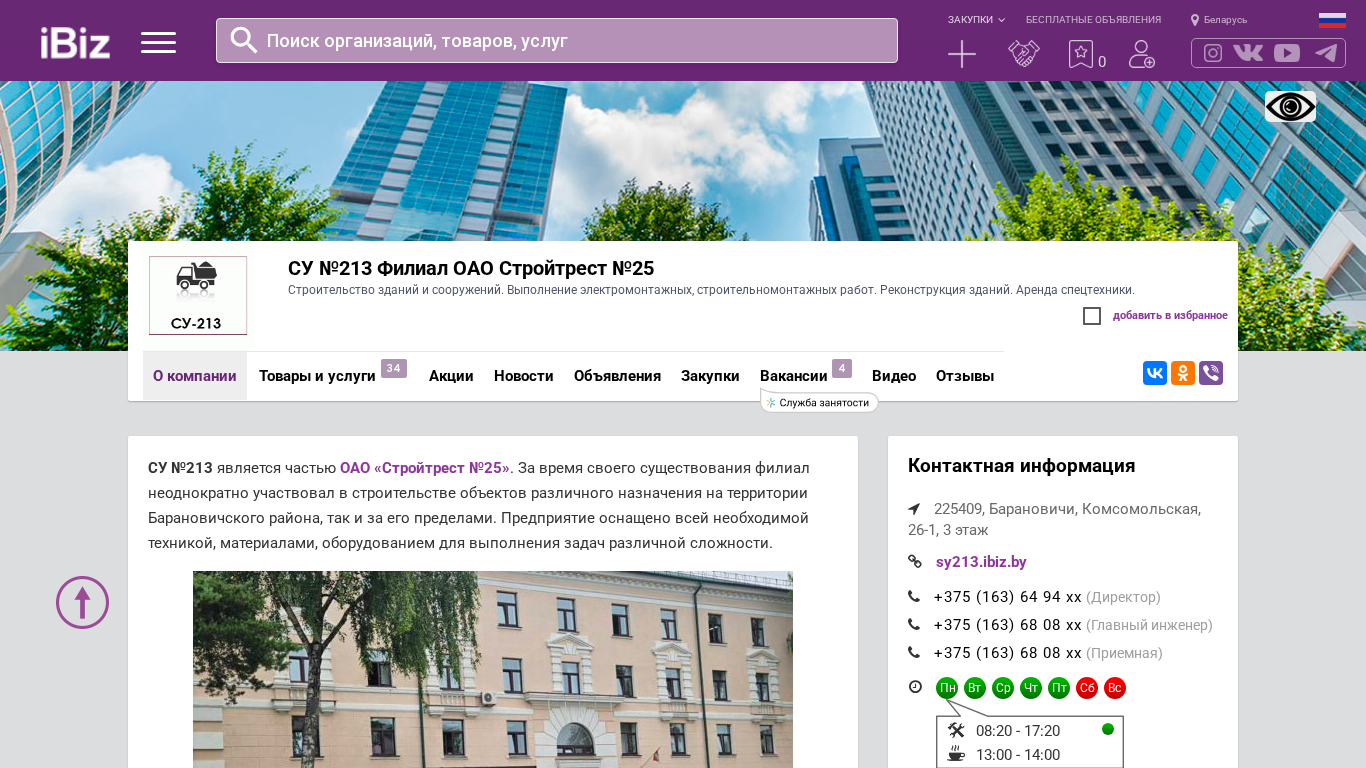The height and width of the screenshot is (768, 1366).
Task: Click the location pin icon near Беларусь
Action: coord(1194,20)
